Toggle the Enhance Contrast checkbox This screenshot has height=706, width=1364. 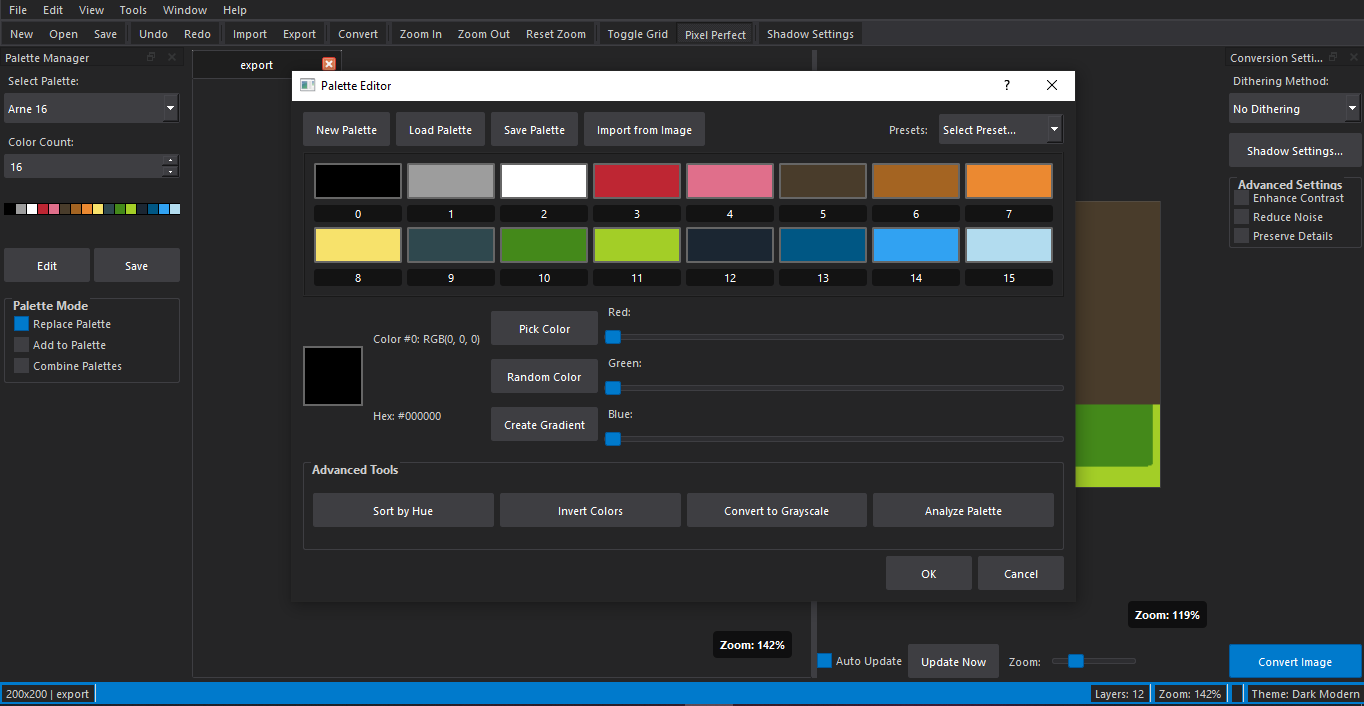(x=1241, y=198)
